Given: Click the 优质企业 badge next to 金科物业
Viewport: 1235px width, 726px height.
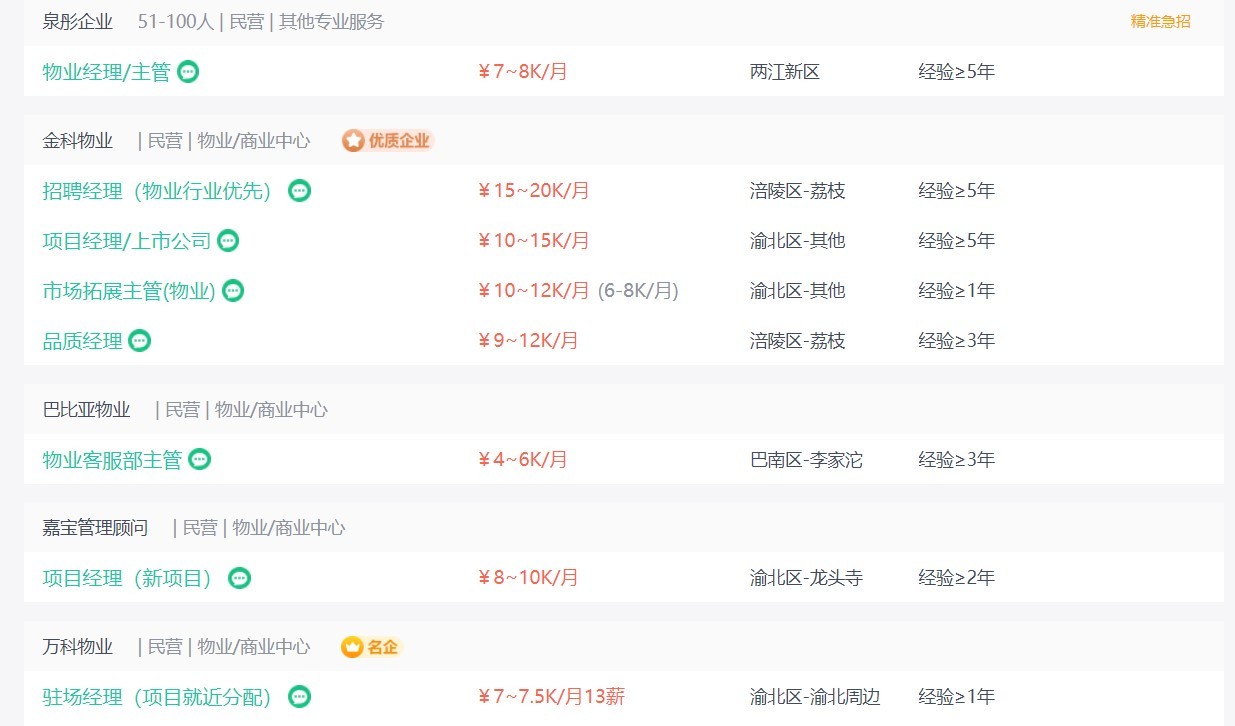Looking at the screenshot, I should click(388, 141).
